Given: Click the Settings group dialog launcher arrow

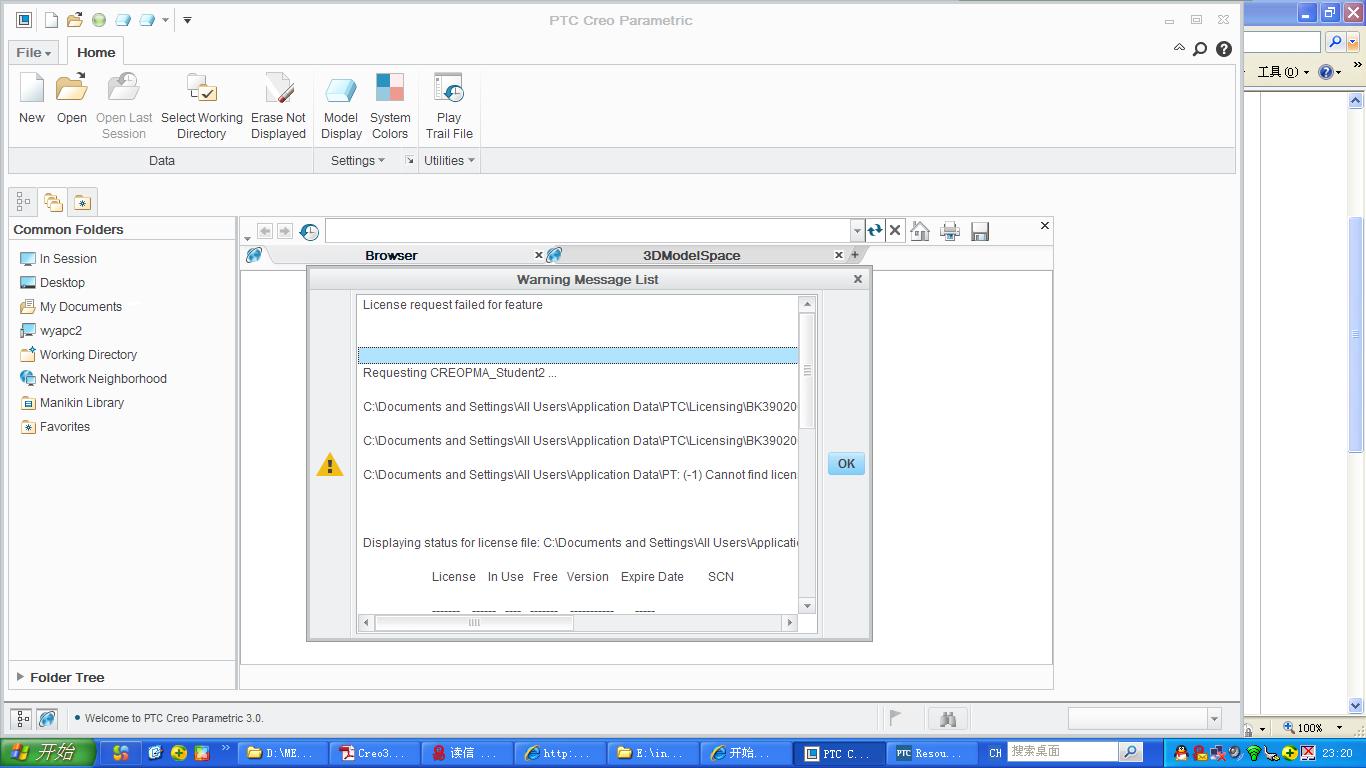Looking at the screenshot, I should tap(409, 160).
